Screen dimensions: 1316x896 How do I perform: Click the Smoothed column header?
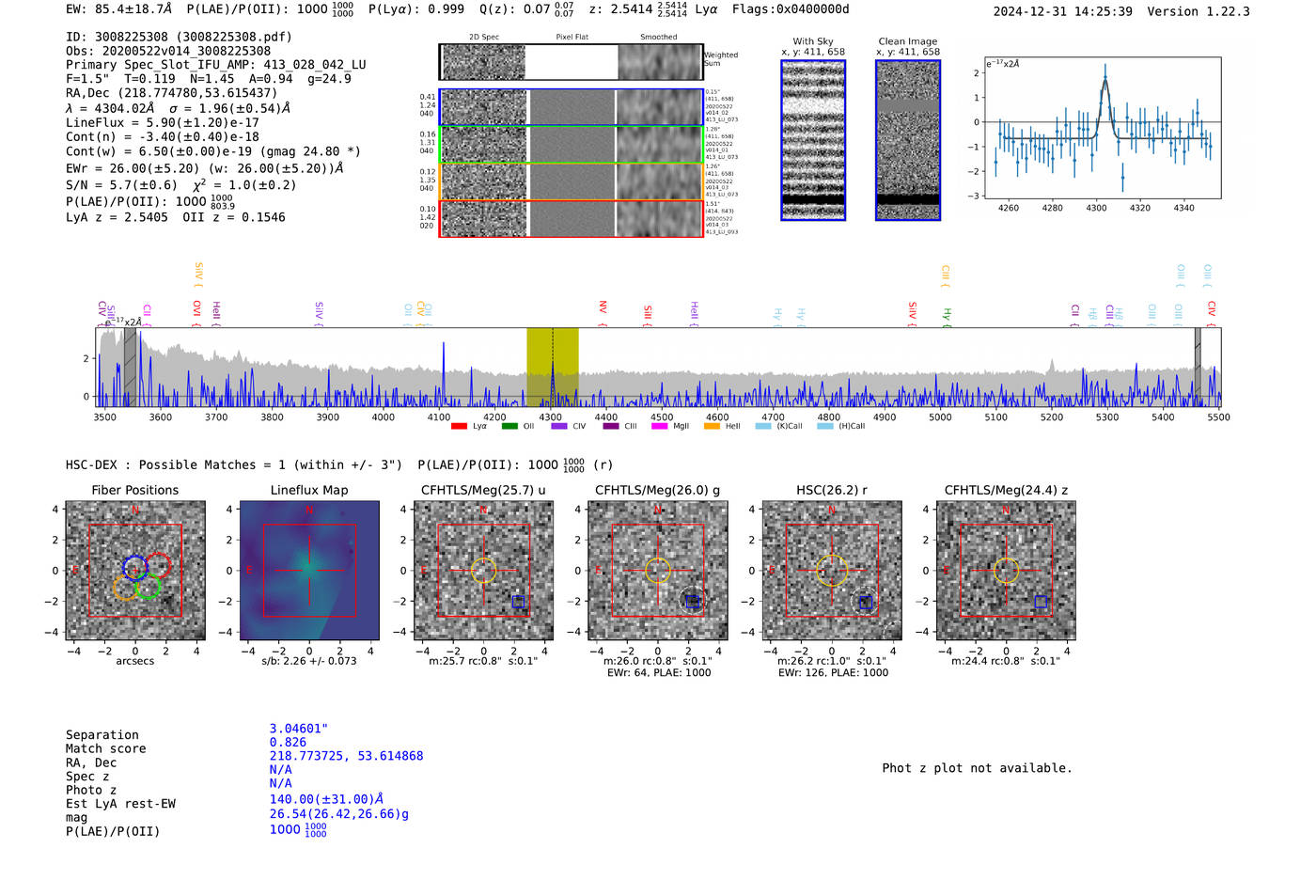tap(658, 37)
